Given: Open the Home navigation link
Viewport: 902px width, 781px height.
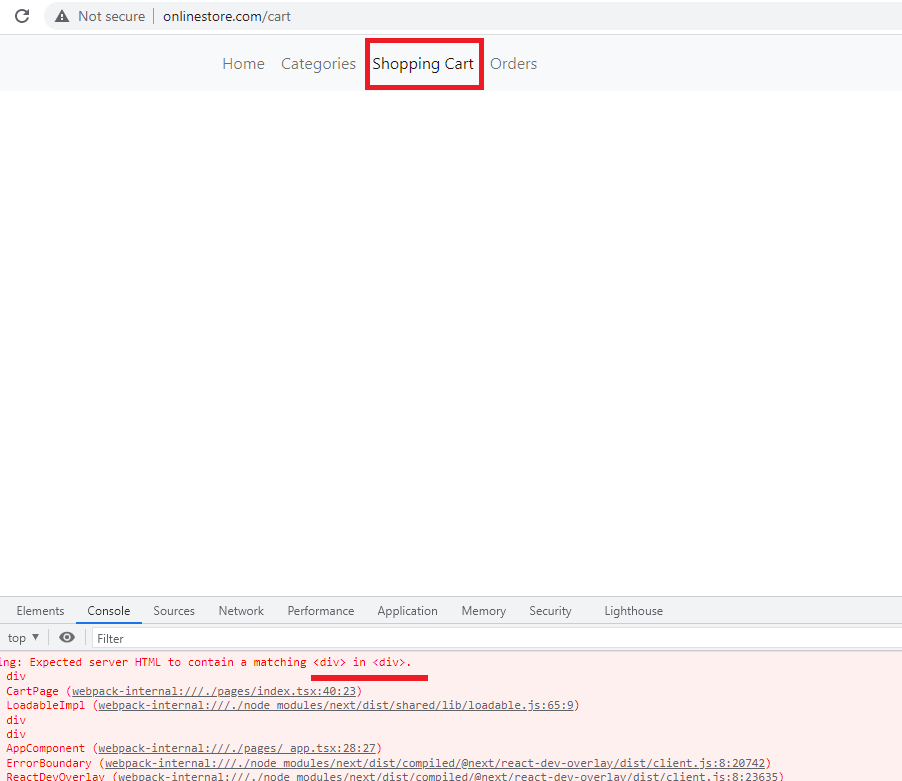Looking at the screenshot, I should pos(243,64).
